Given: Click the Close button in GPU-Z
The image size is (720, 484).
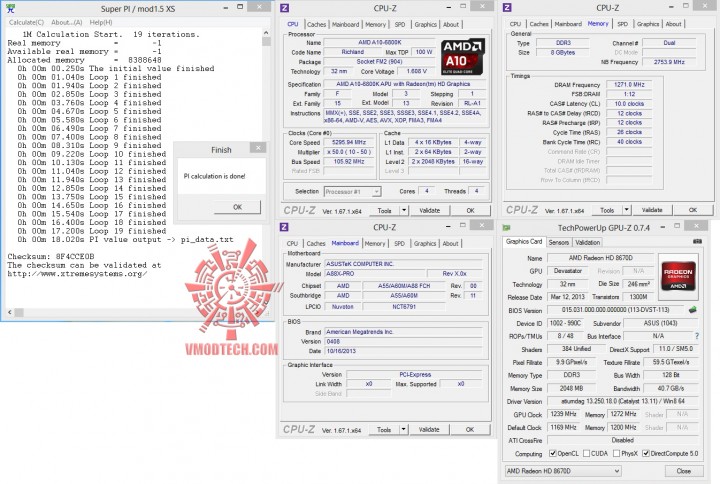Looking at the screenshot, I should [684, 471].
